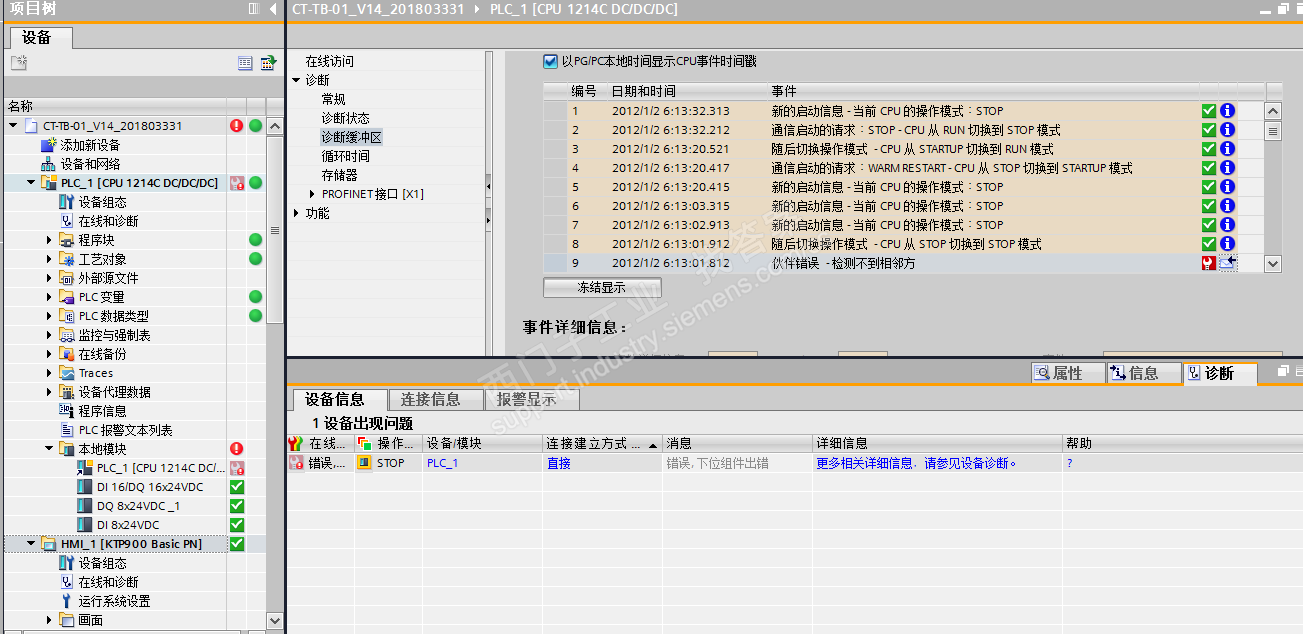Click the 项目树 column layout icon
This screenshot has width=1303, height=634.
pyautogui.click(x=254, y=9)
